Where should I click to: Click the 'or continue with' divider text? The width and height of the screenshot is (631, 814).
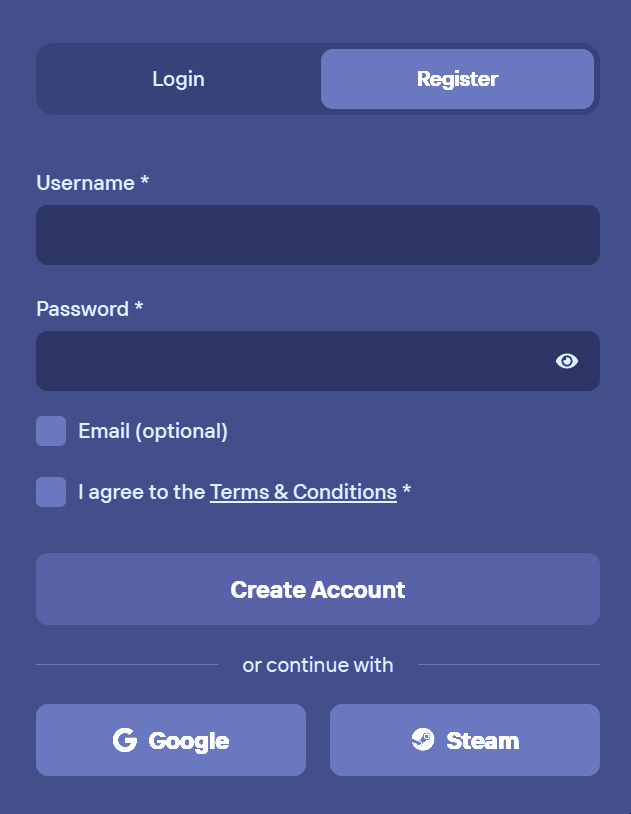pyautogui.click(x=316, y=664)
